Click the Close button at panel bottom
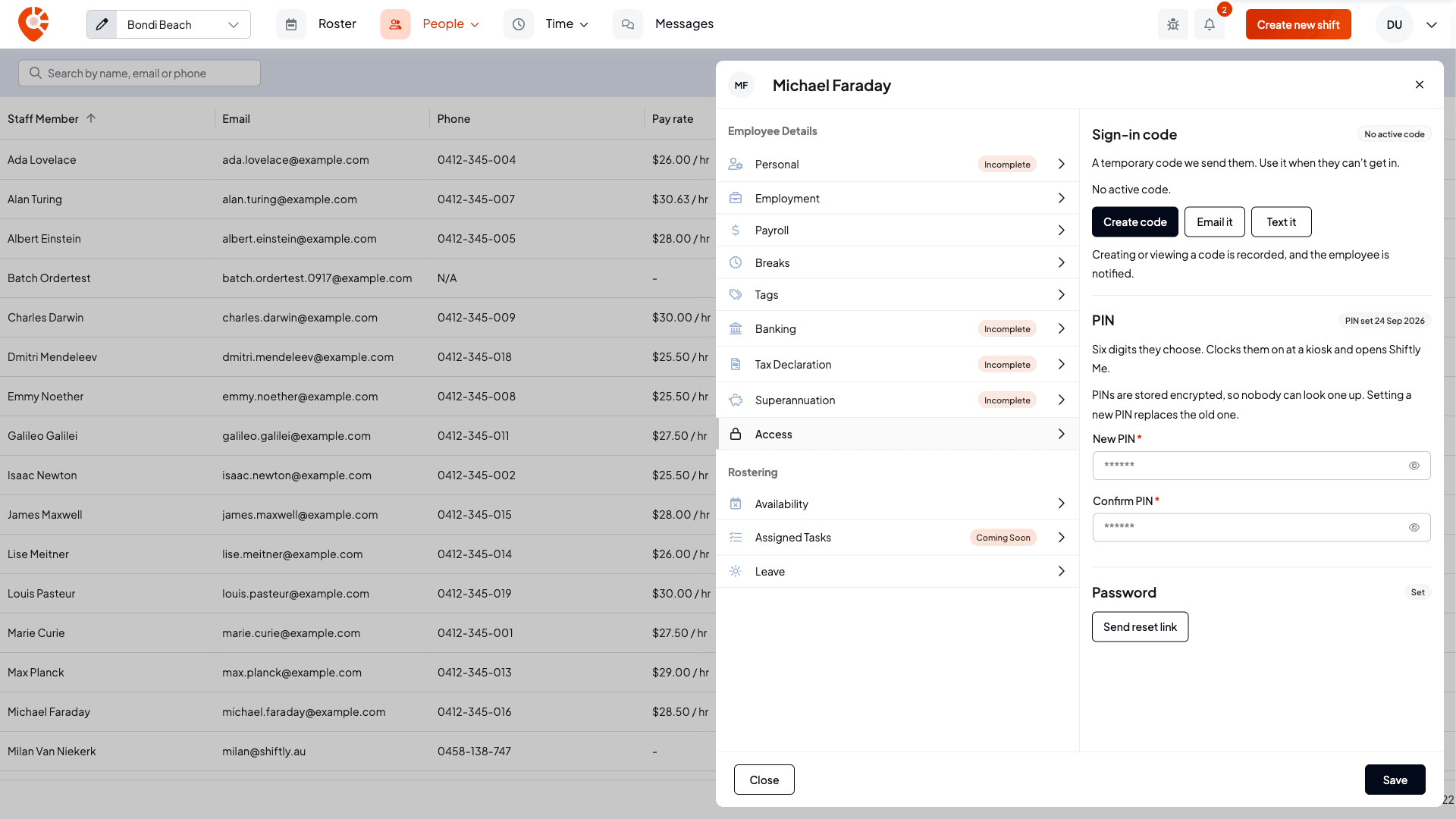 764,780
